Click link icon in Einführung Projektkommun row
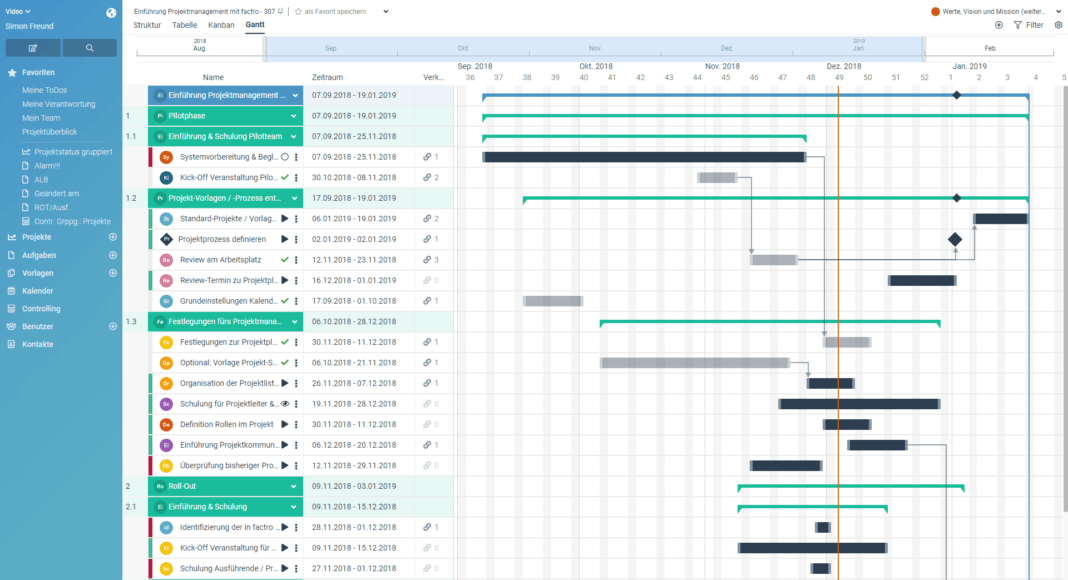This screenshot has height=580, width=1068. [427, 445]
